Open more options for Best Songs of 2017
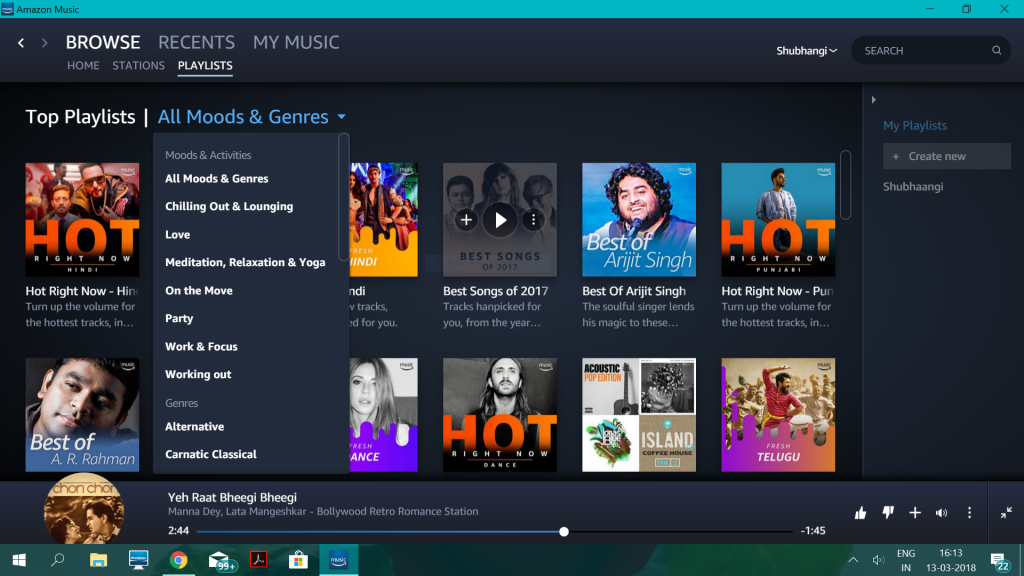Screen dimensions: 1024x576 (x=534, y=220)
